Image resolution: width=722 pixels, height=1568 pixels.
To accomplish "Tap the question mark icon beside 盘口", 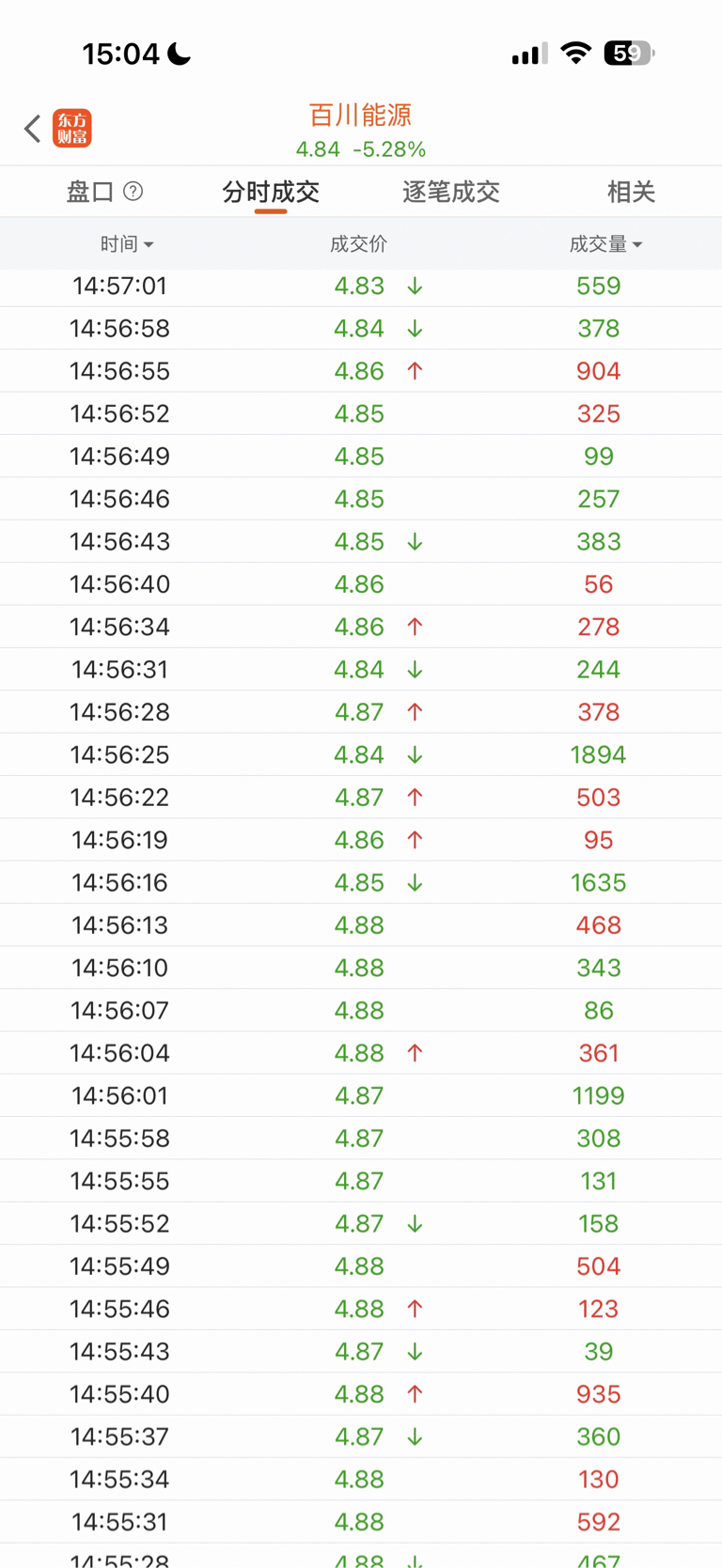I will click(133, 192).
